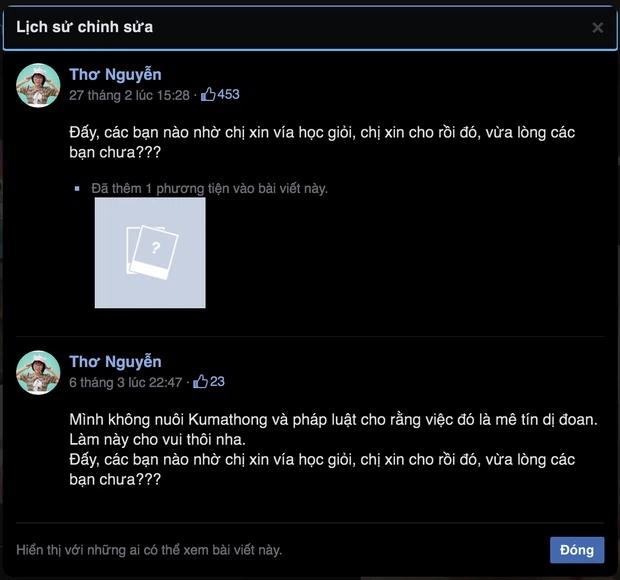The height and width of the screenshot is (580, 620).
Task: Open Thơ Nguyễn's avatar on the first edit
Action: 38,85
